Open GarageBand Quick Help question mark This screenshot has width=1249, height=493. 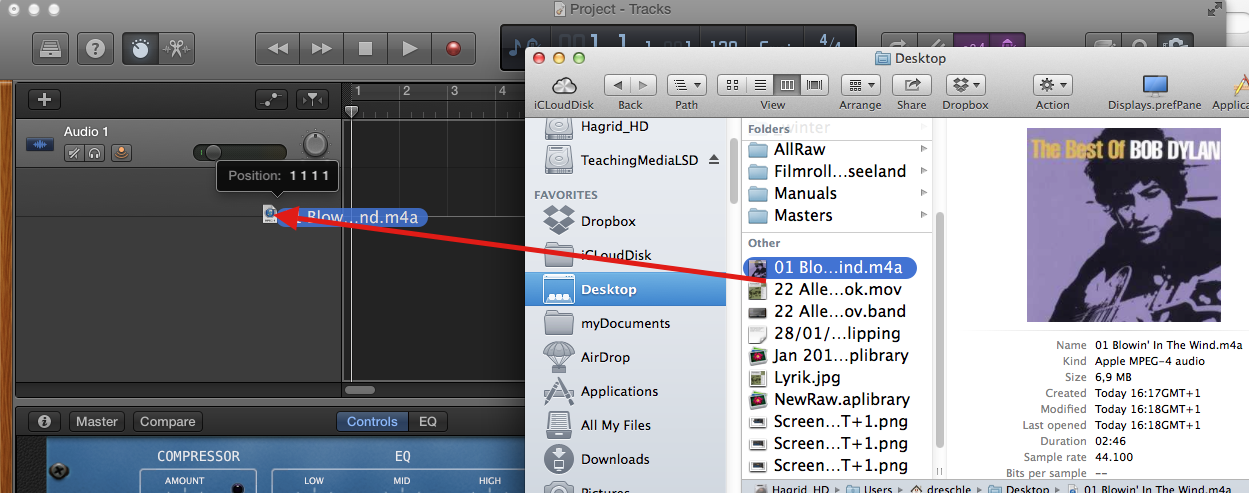(95, 48)
